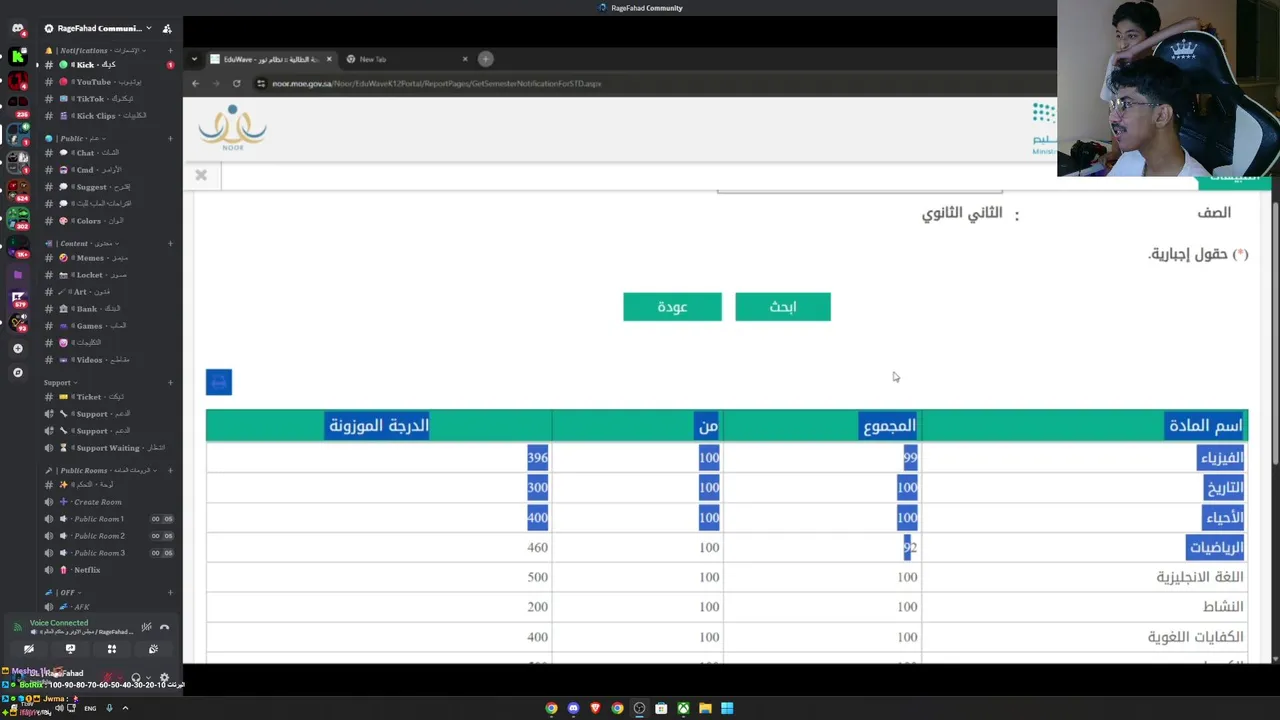Toggle noise suppression in voice panel
1280x720 pixels.
146,627
